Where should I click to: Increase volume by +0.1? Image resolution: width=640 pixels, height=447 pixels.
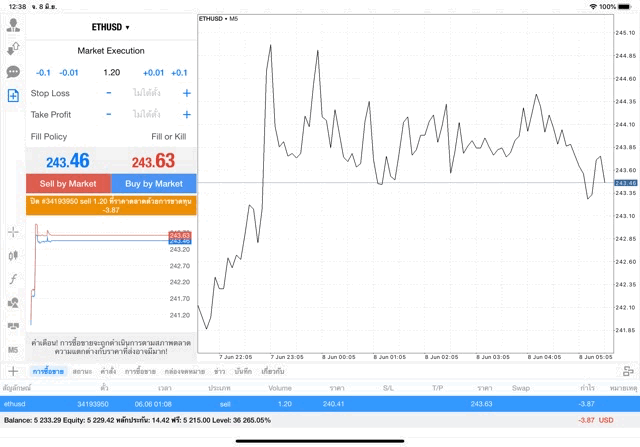179,73
